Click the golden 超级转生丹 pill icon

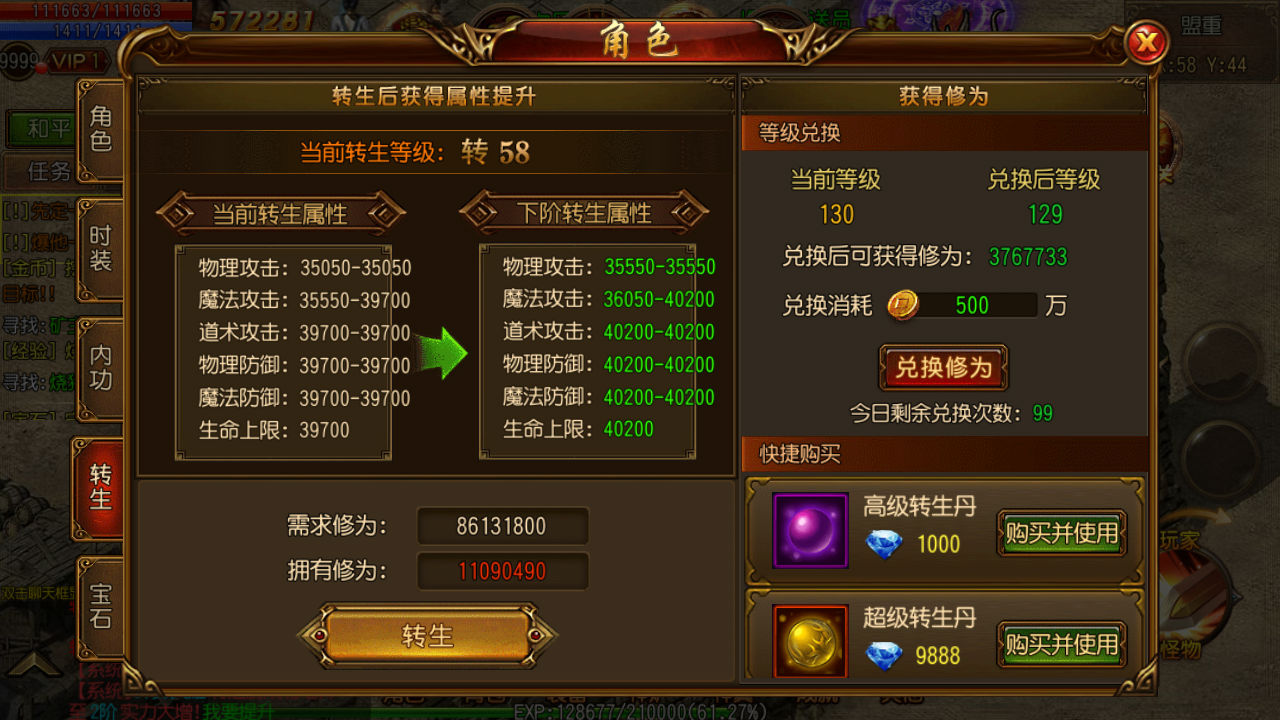pyautogui.click(x=810, y=641)
